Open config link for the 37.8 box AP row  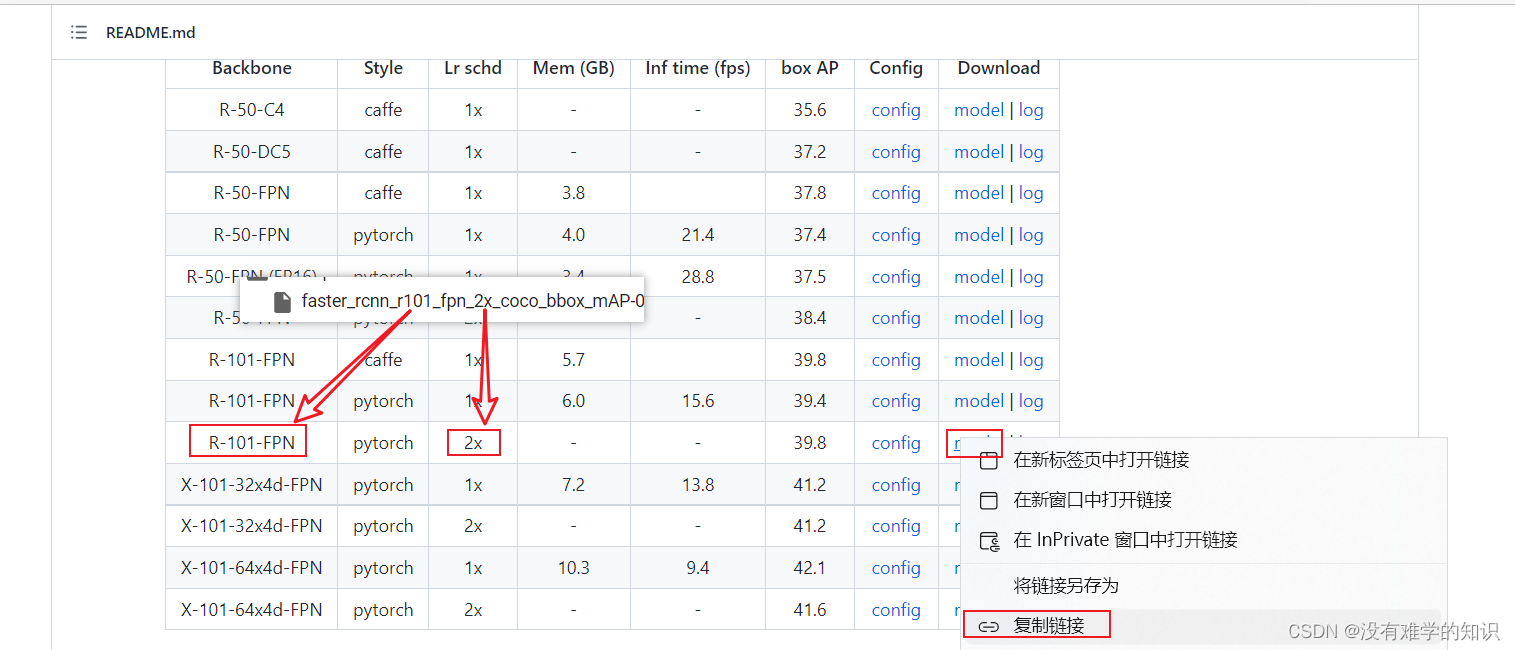click(896, 193)
